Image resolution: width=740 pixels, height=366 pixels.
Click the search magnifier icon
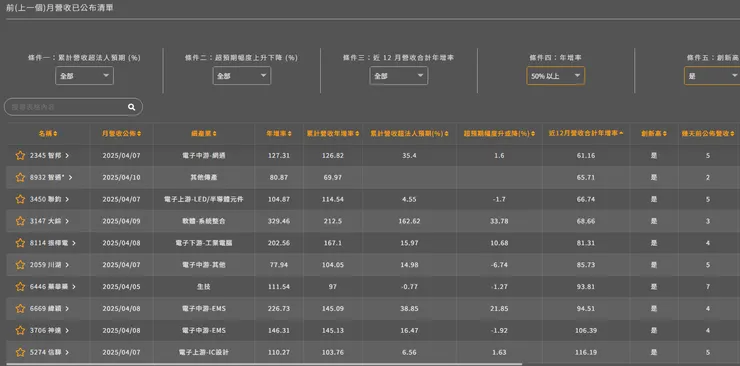pyautogui.click(x=131, y=107)
